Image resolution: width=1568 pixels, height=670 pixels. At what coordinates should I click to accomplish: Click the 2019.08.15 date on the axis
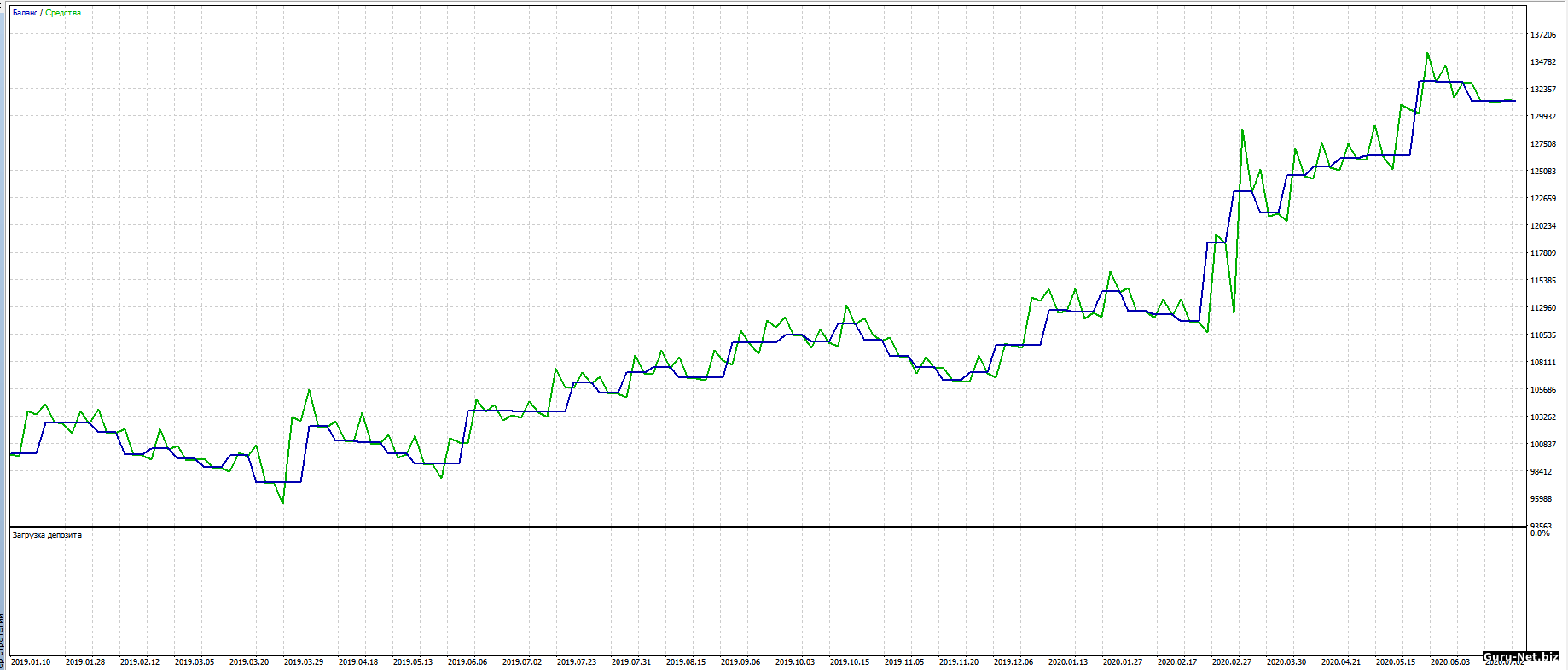(x=686, y=662)
